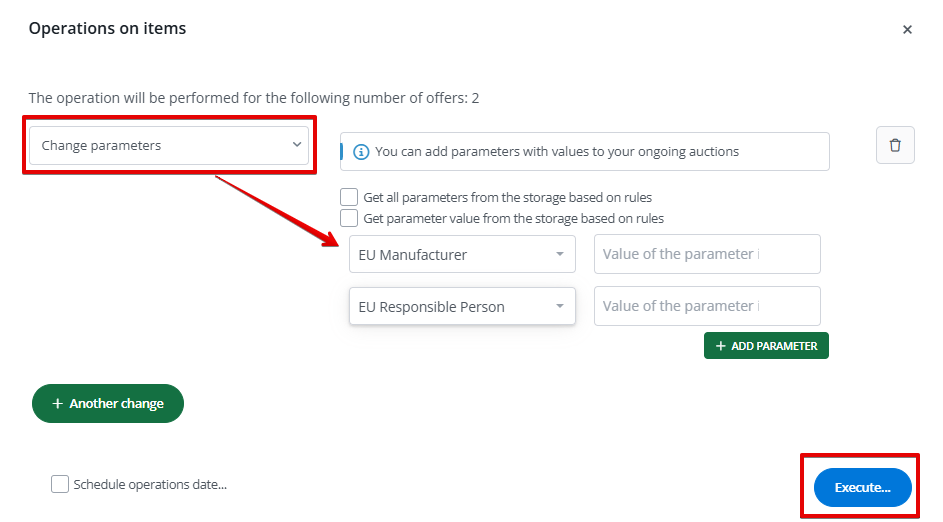The image size is (943, 522).
Task: Close the Operations on items dialog
Action: (x=907, y=30)
